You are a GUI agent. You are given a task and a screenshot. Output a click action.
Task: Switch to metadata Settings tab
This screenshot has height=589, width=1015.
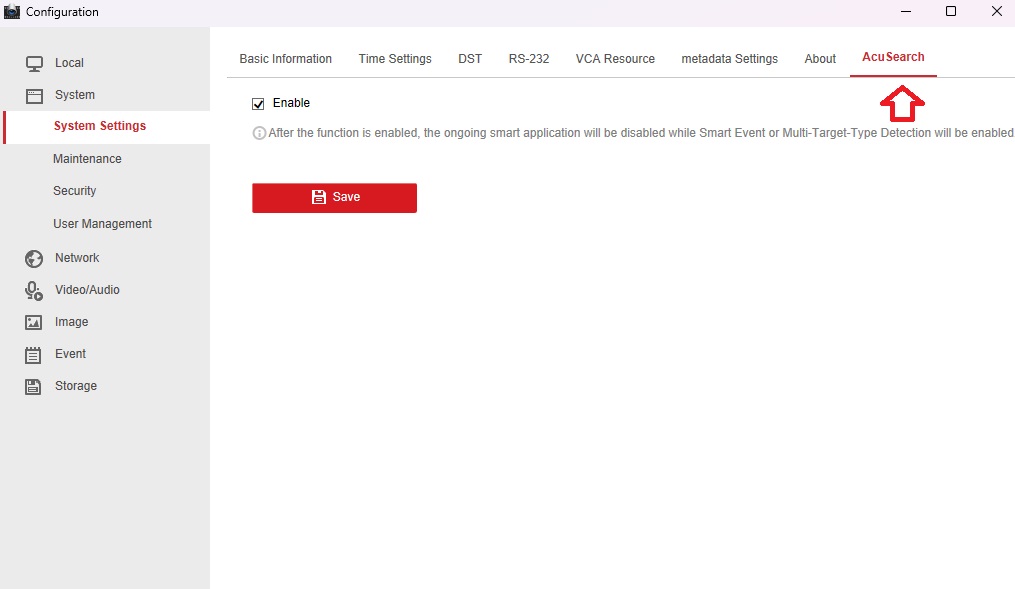click(729, 59)
